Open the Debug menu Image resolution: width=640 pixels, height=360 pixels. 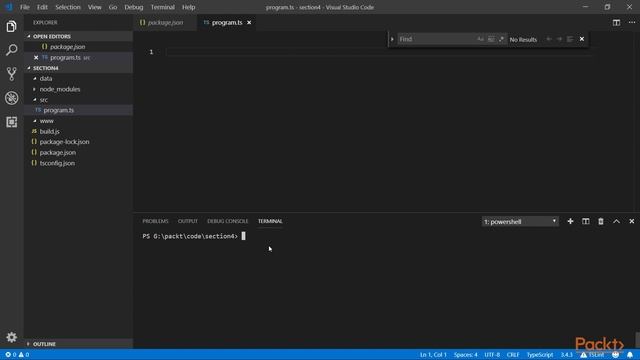[x=134, y=7]
